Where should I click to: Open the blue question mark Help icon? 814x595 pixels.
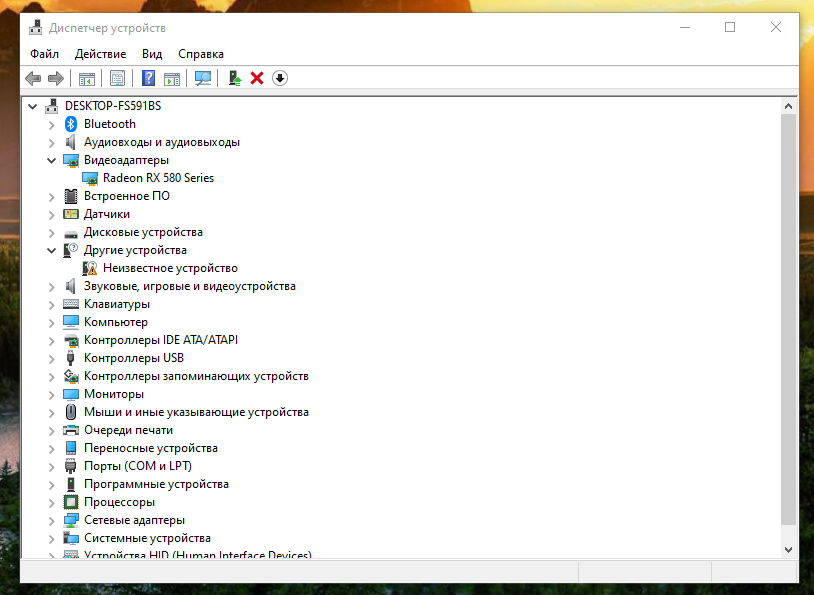pyautogui.click(x=148, y=78)
